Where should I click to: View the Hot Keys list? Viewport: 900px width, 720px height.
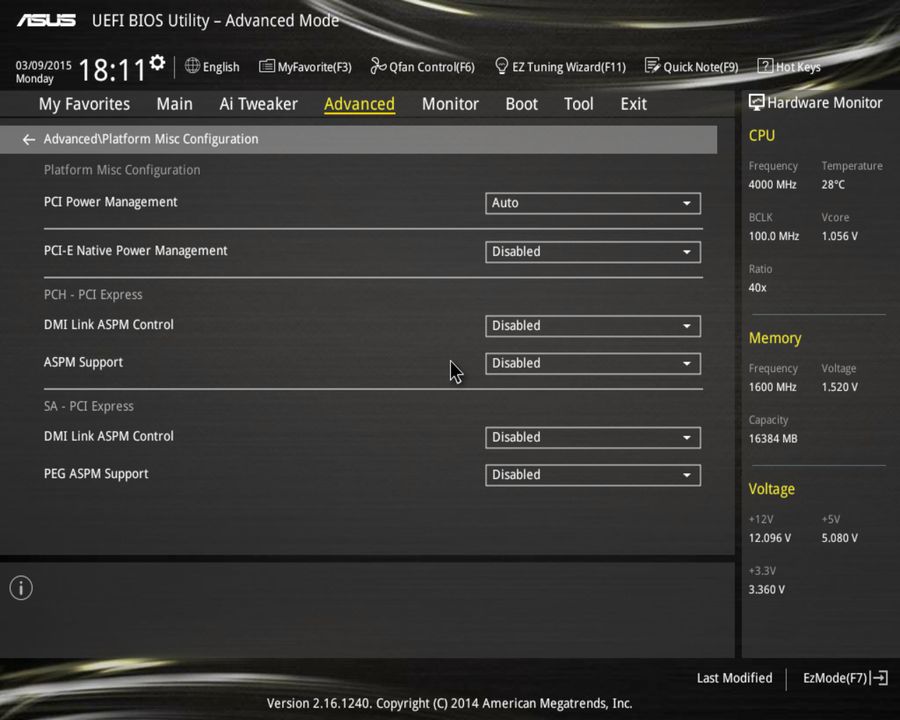[x=789, y=67]
